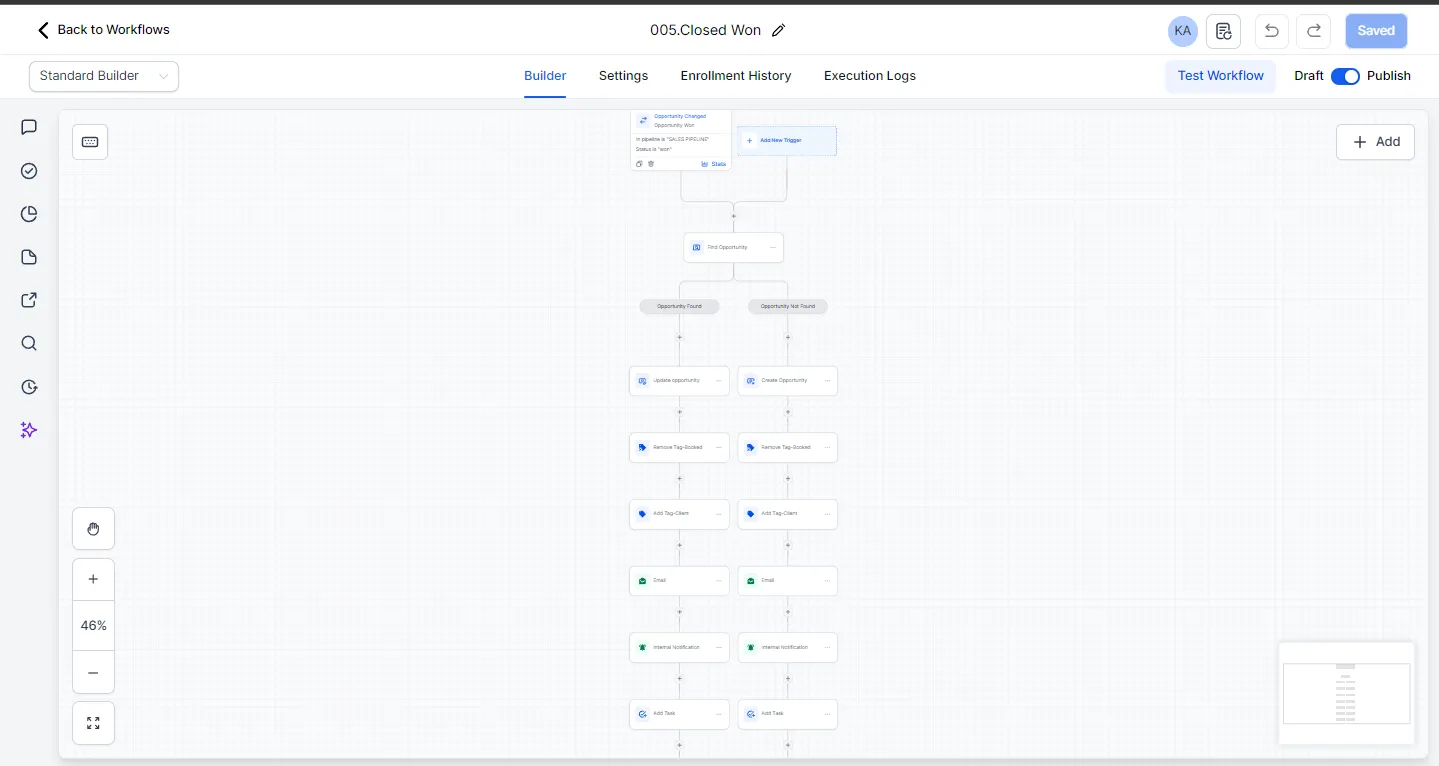Image resolution: width=1439 pixels, height=766 pixels.
Task: Open the options menu on Create Opportunity node
Action: pos(827,381)
